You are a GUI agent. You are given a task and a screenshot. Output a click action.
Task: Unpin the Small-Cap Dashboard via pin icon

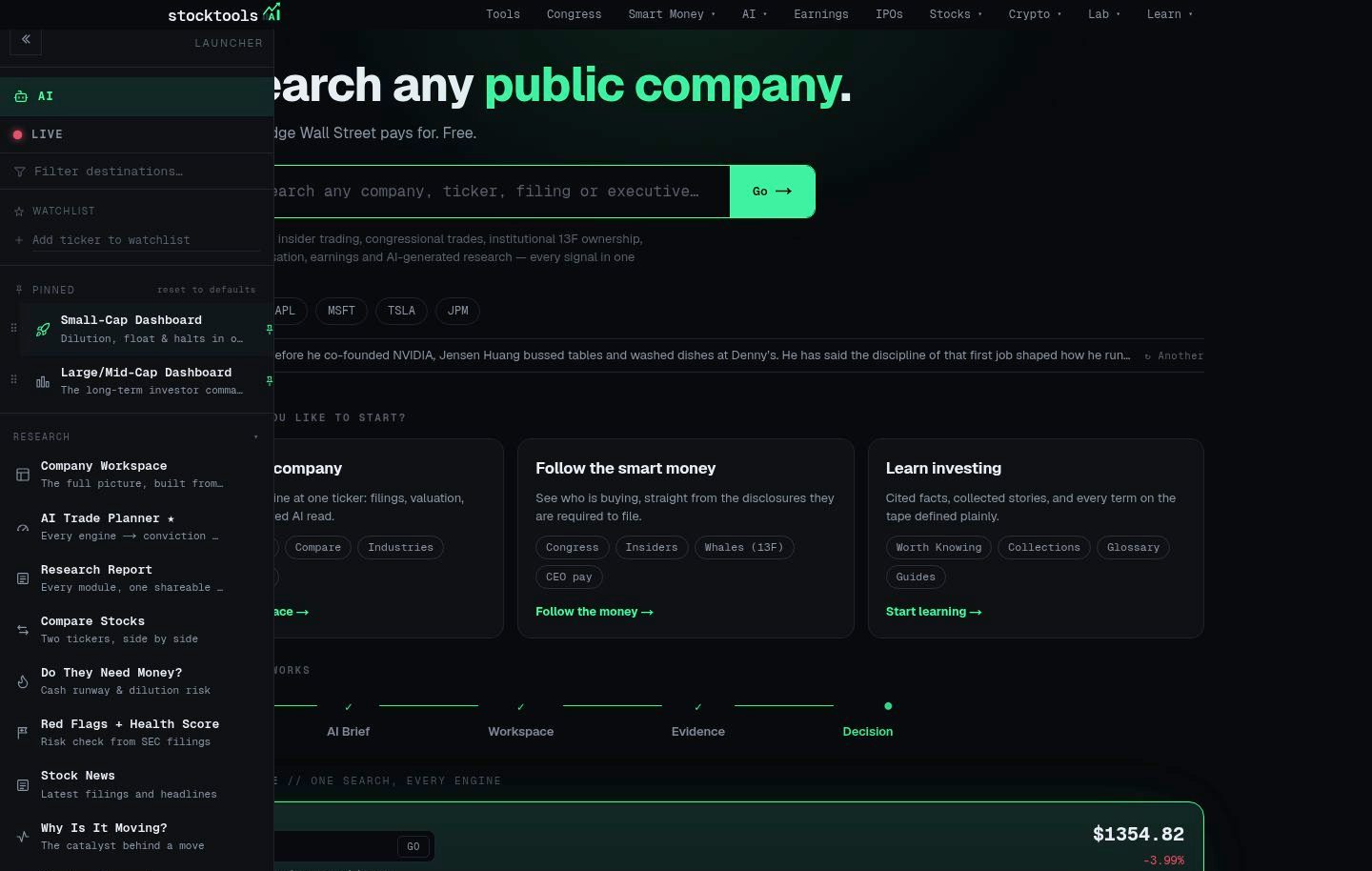pyautogui.click(x=270, y=329)
